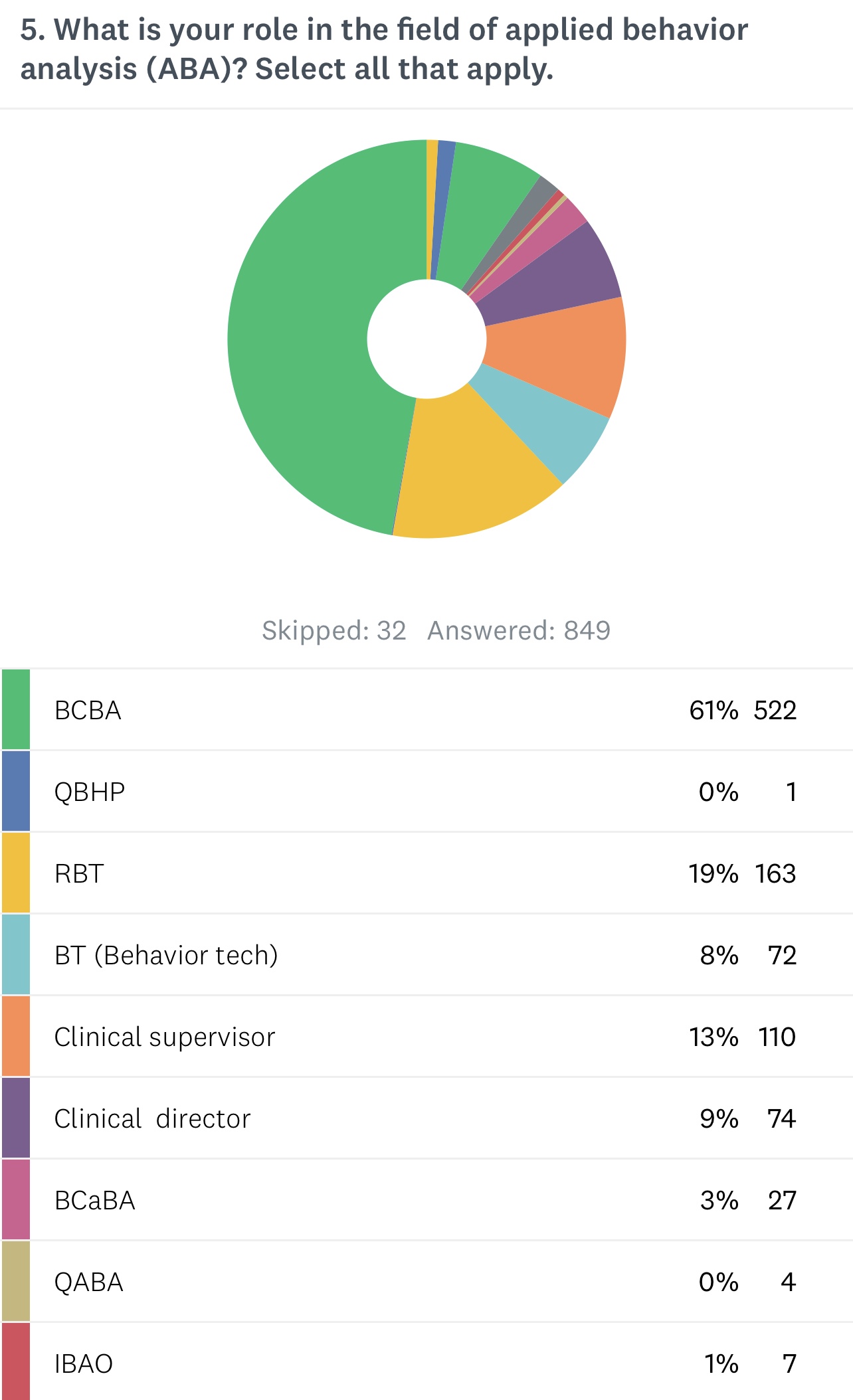Click the question 5 title text
Screen dimensions: 853x1400
point(384,49)
